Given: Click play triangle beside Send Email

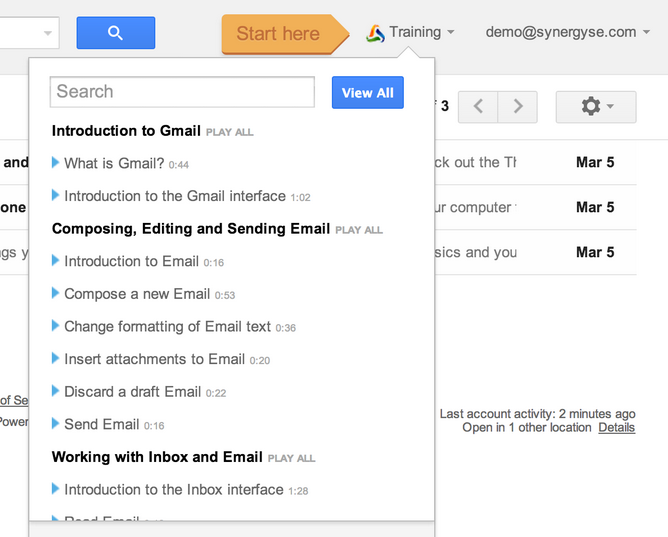Looking at the screenshot, I should pyautogui.click(x=55, y=423).
